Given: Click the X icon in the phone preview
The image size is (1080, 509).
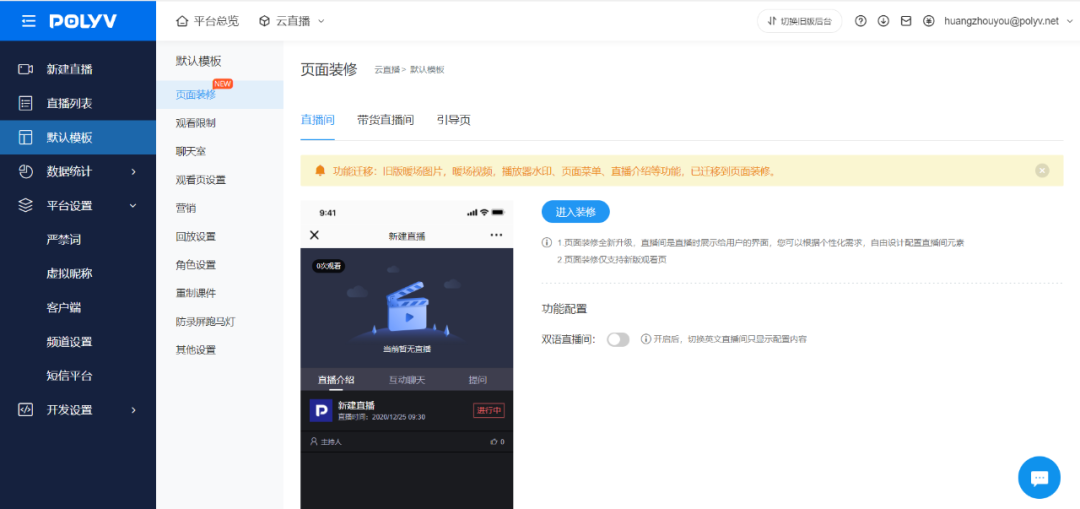Looking at the screenshot, I should click(315, 235).
